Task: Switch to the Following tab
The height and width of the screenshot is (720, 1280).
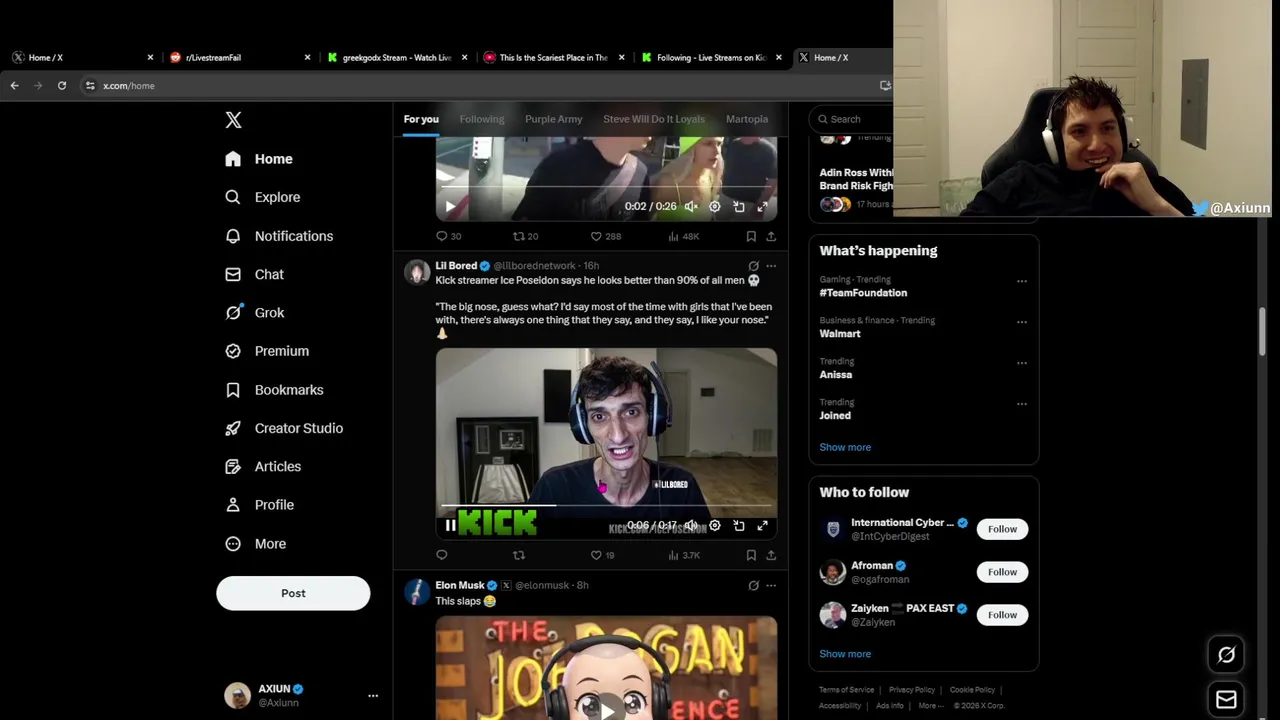Action: [482, 119]
